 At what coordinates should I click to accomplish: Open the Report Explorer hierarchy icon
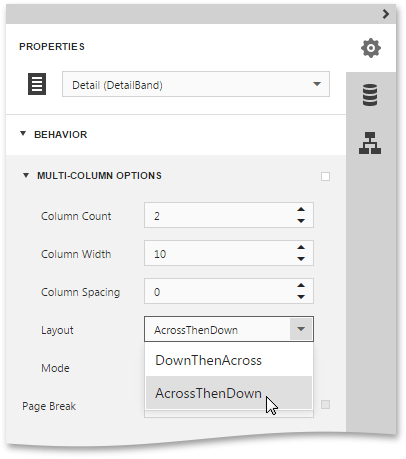[x=370, y=143]
